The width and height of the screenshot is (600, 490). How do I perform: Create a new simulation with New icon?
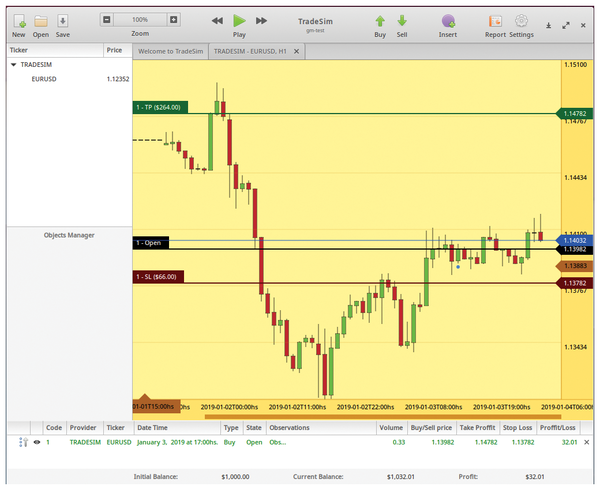coord(19,26)
